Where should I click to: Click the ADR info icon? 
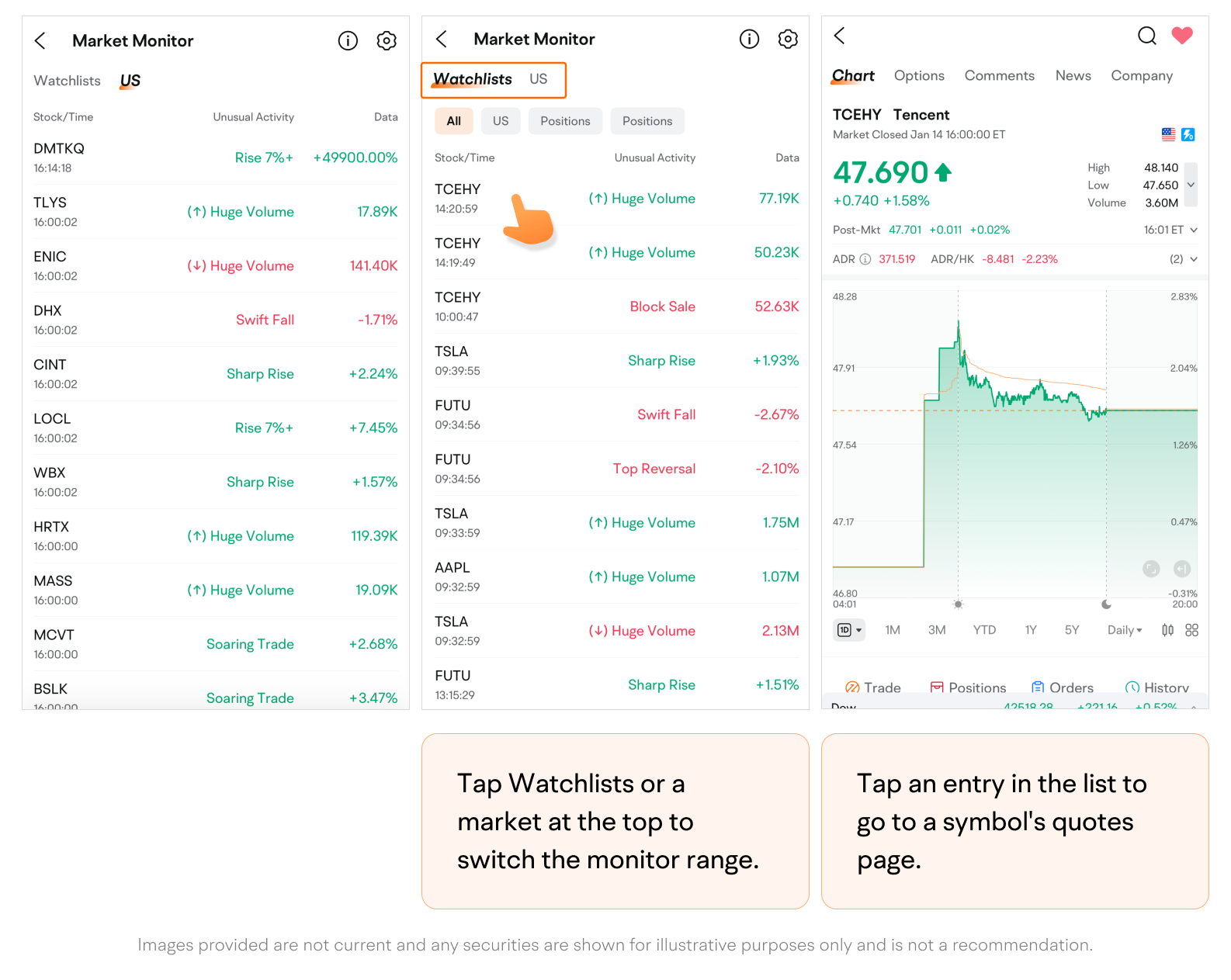[x=865, y=259]
